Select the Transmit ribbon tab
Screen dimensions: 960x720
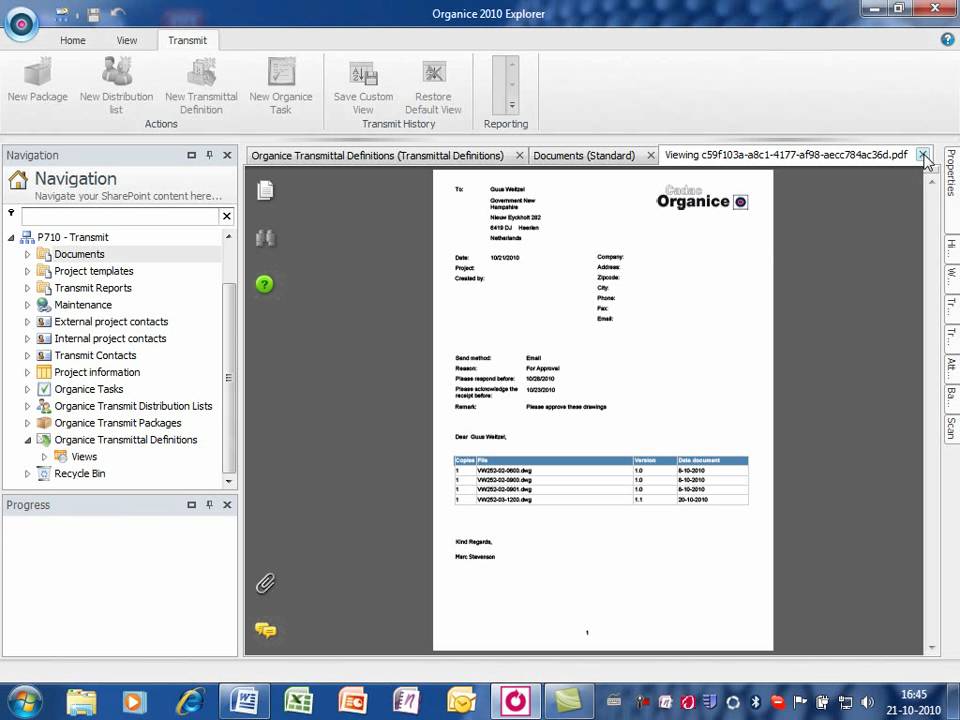pos(187,40)
